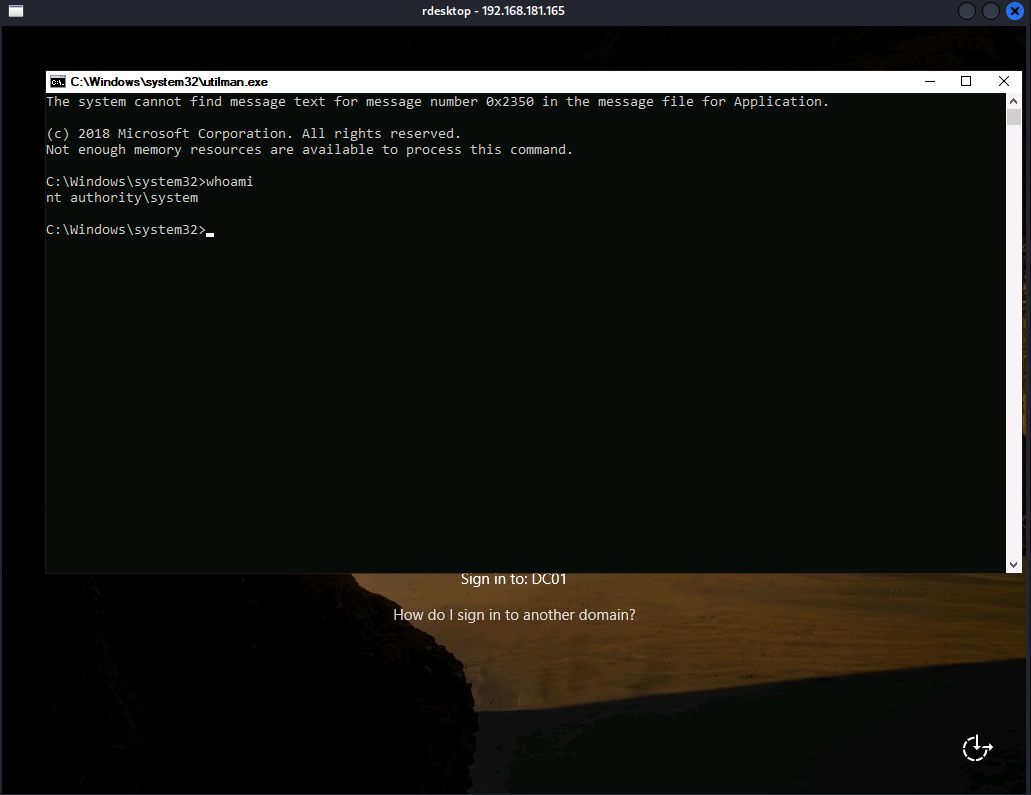Open 'How do I sign in to another domain?'
This screenshot has height=795, width=1031.
[x=514, y=615]
